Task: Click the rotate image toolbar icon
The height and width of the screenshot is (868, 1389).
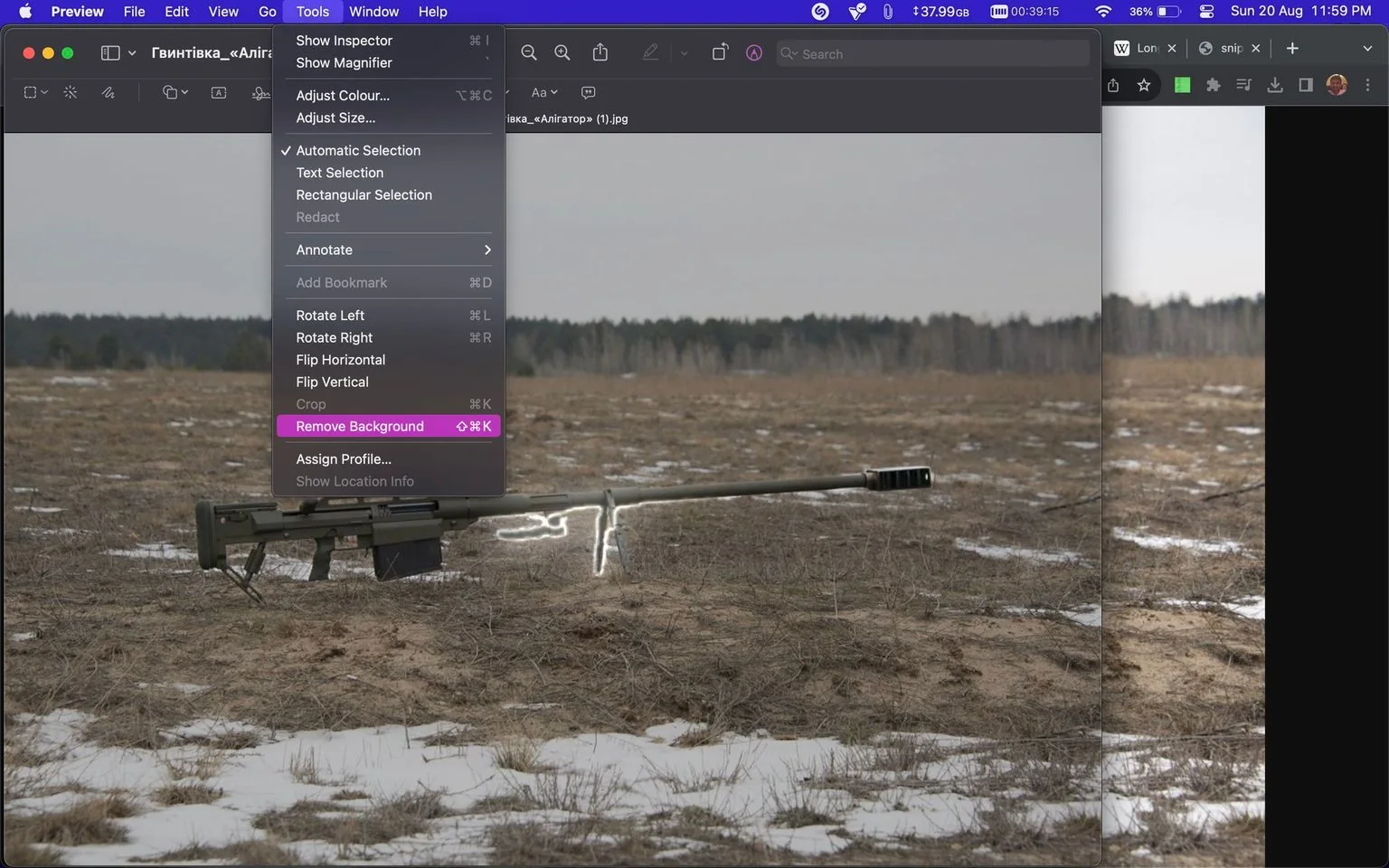Action: pyautogui.click(x=720, y=52)
